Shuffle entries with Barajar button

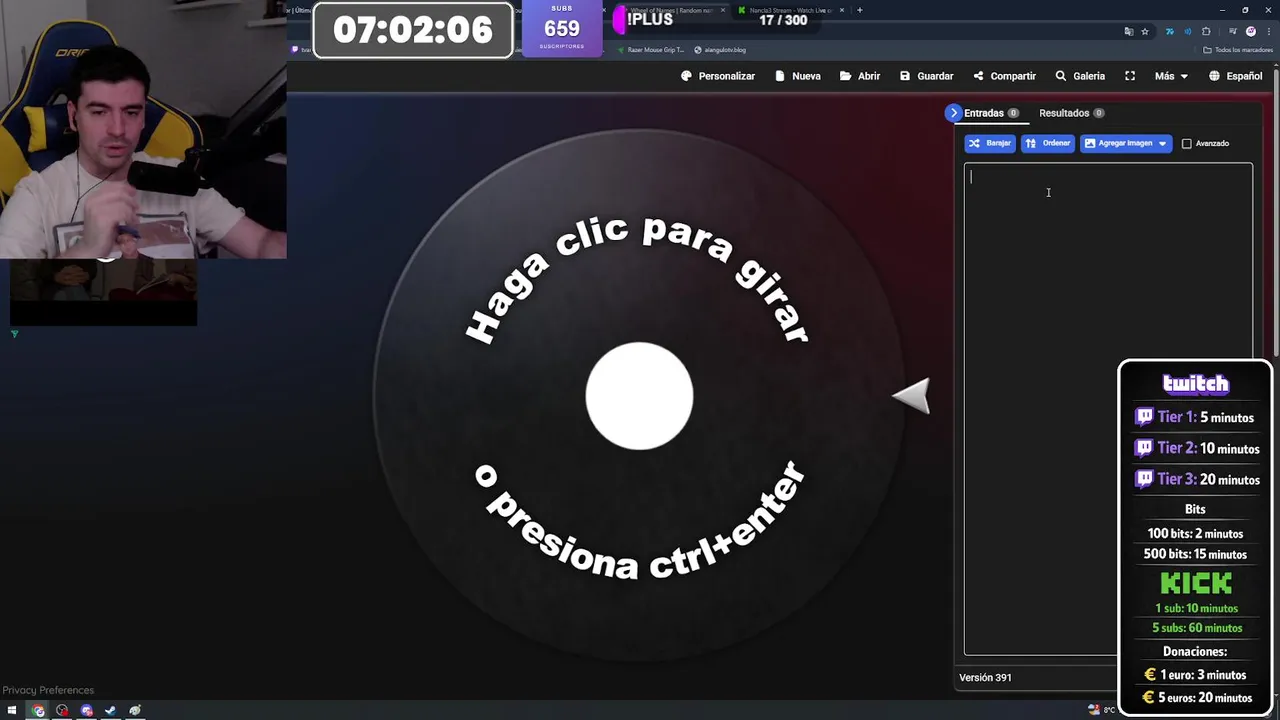pyautogui.click(x=990, y=143)
